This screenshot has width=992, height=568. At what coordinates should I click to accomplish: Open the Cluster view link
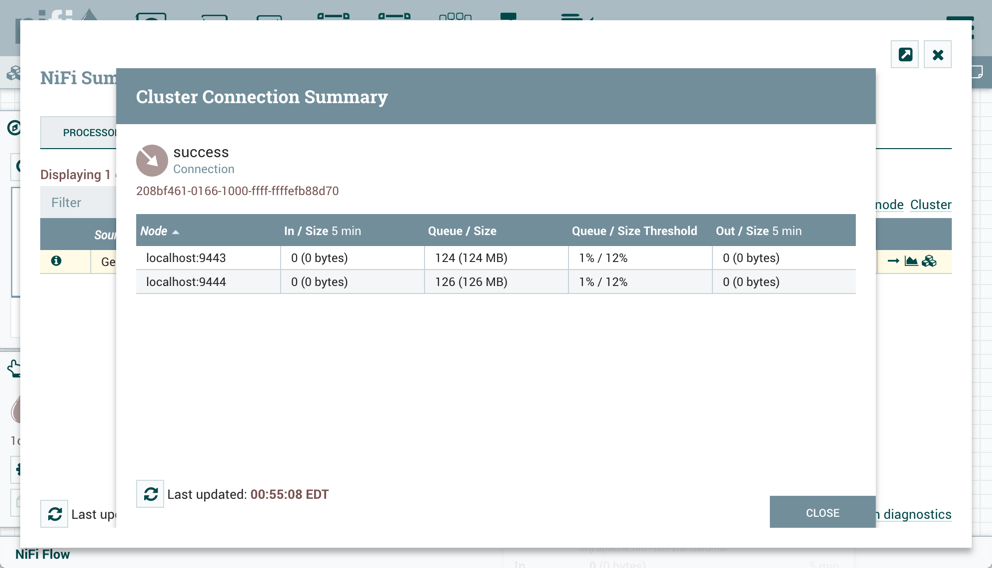[x=930, y=204]
